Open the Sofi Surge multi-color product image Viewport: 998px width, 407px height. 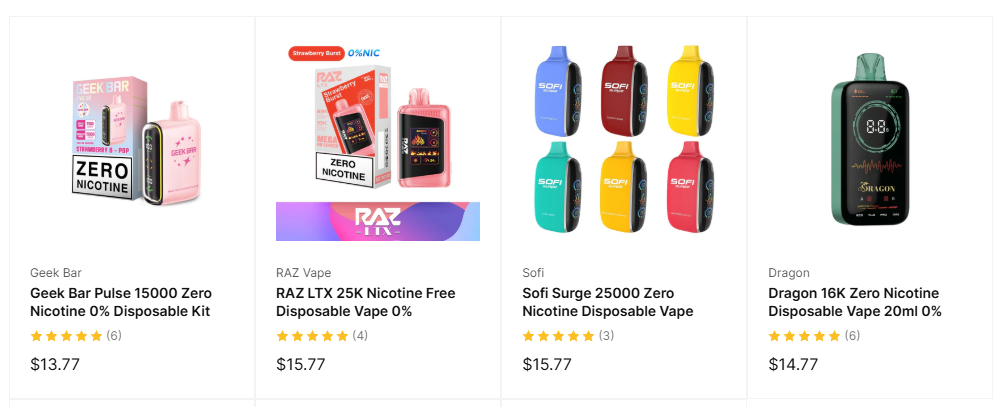624,141
